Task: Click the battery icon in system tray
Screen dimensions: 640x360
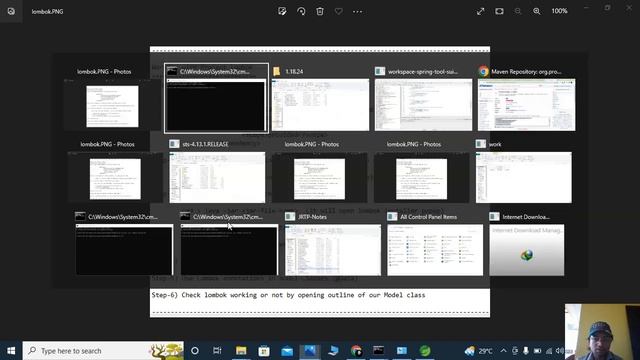Action: click(538, 351)
